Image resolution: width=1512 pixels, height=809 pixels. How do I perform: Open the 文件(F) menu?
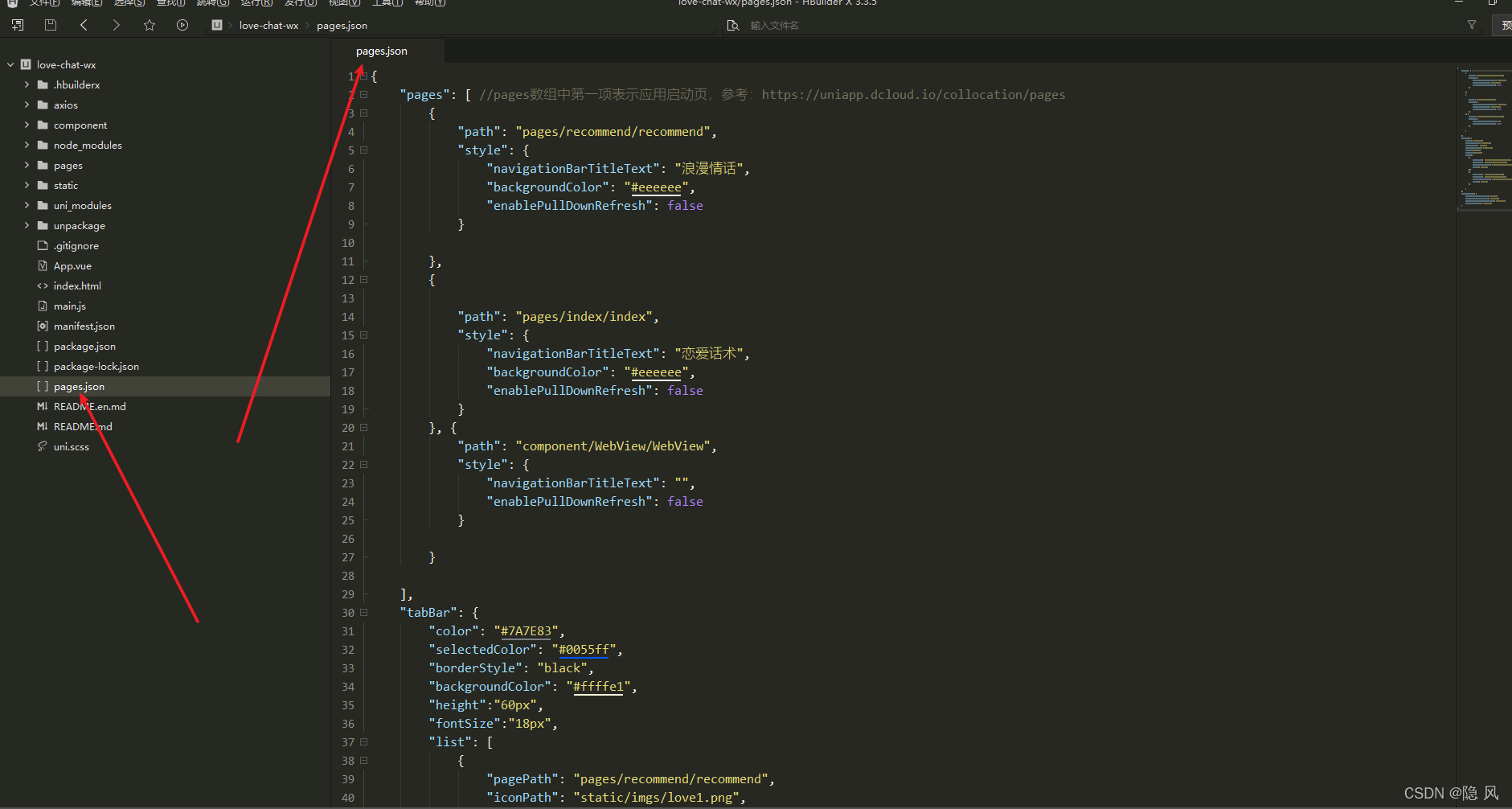pyautogui.click(x=44, y=2)
